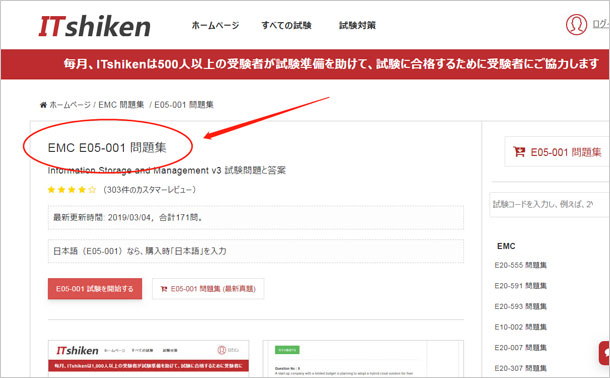Open the ホームページ menu item
Screen dimensions: 610x378
[x=215, y=25]
